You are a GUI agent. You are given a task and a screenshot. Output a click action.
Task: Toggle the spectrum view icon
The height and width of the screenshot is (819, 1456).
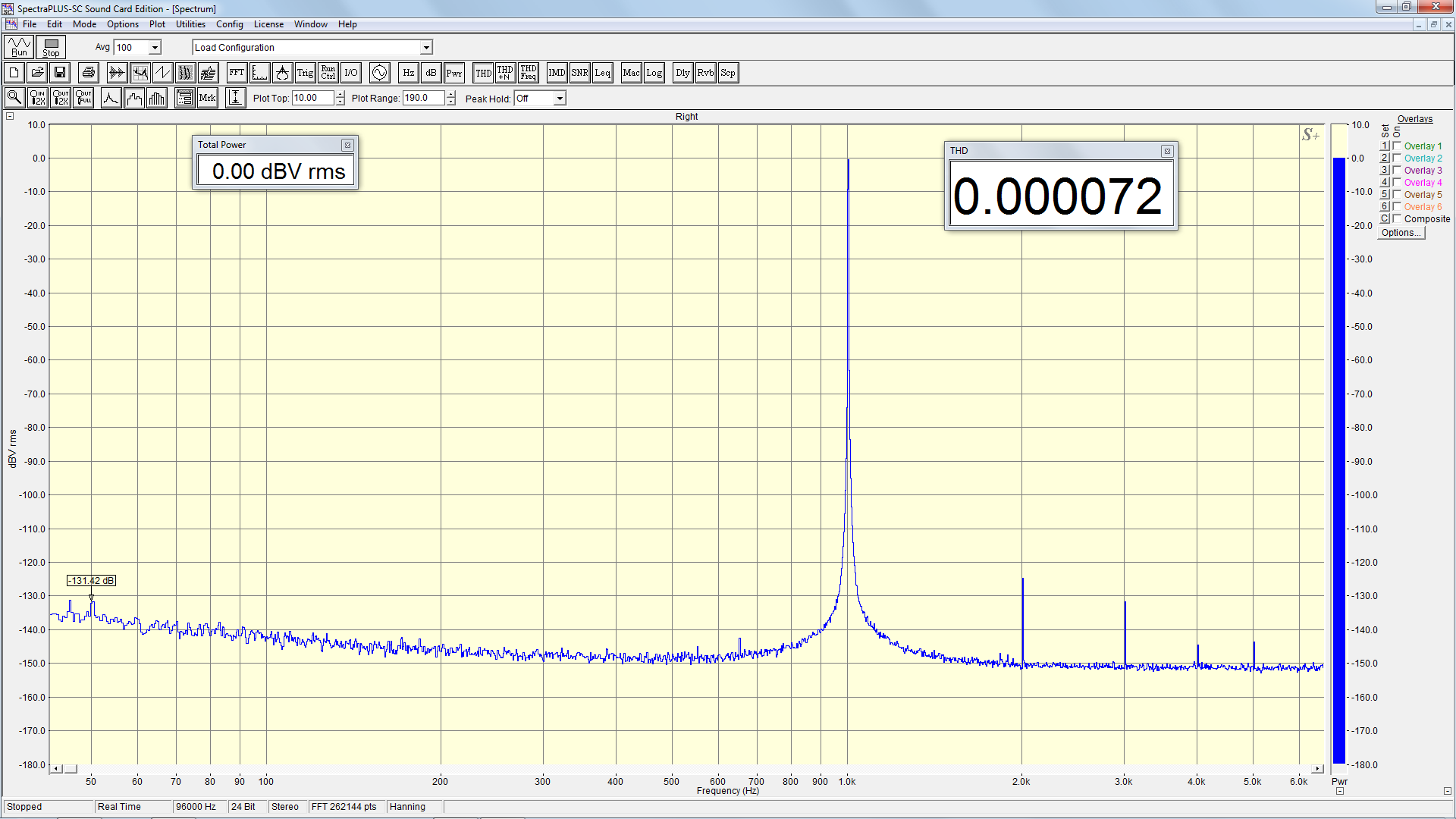[x=140, y=73]
